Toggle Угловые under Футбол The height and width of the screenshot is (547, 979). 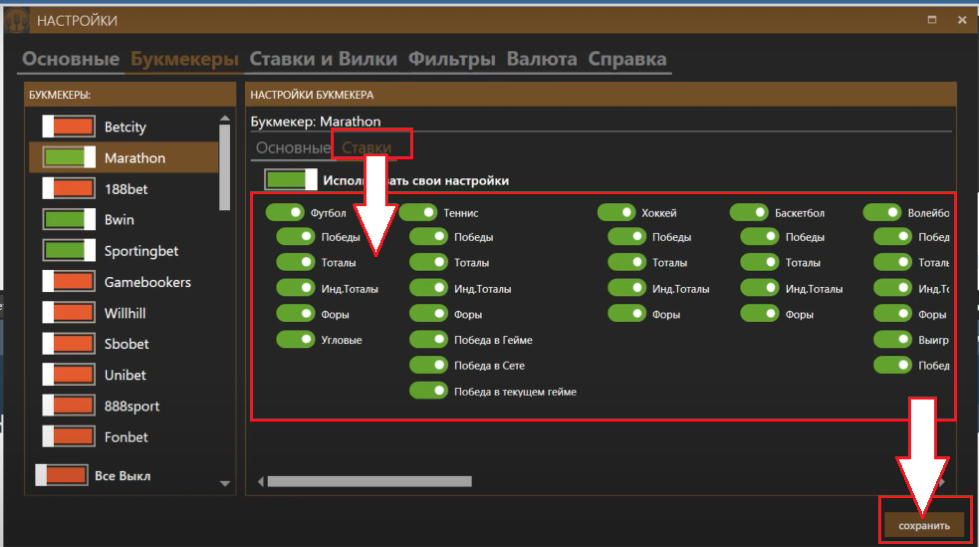click(x=295, y=339)
